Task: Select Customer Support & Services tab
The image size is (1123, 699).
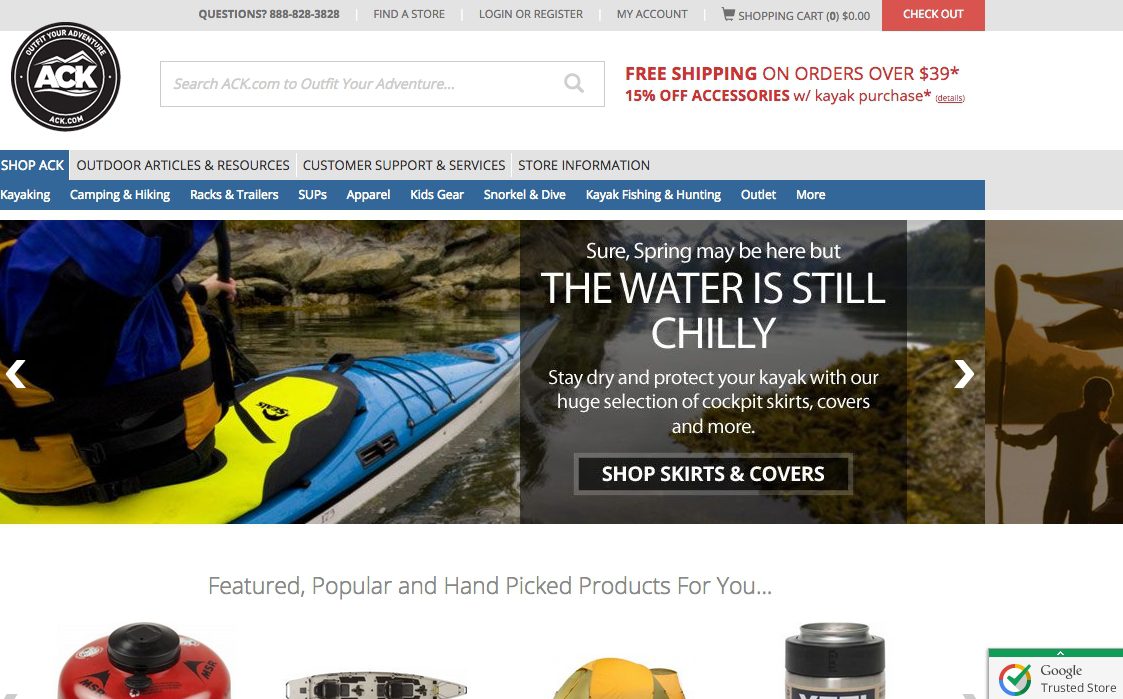Action: 404,165
